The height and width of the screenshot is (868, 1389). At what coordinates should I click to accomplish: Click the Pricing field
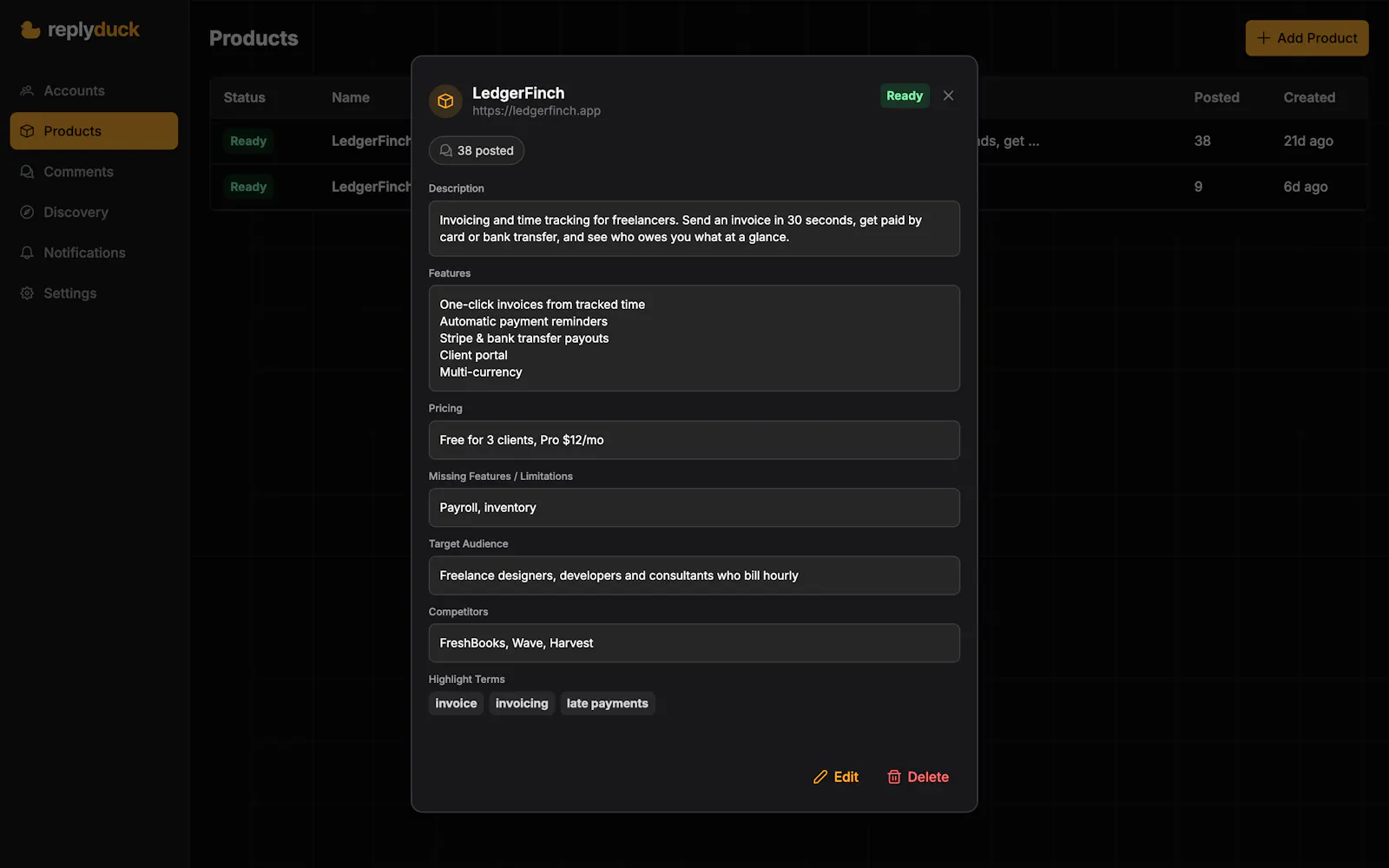coord(694,440)
